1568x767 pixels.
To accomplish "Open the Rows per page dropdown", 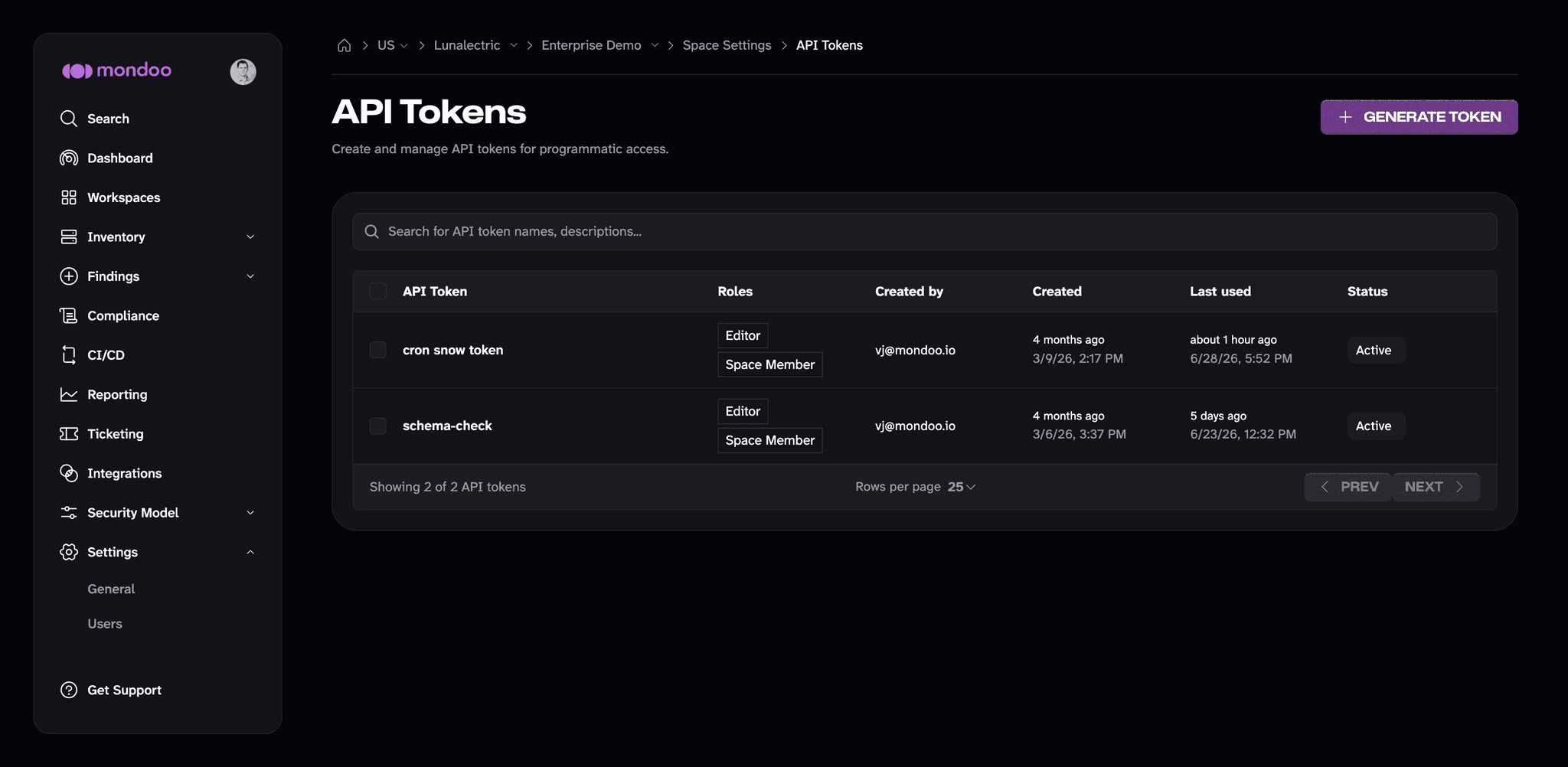I will [x=962, y=487].
